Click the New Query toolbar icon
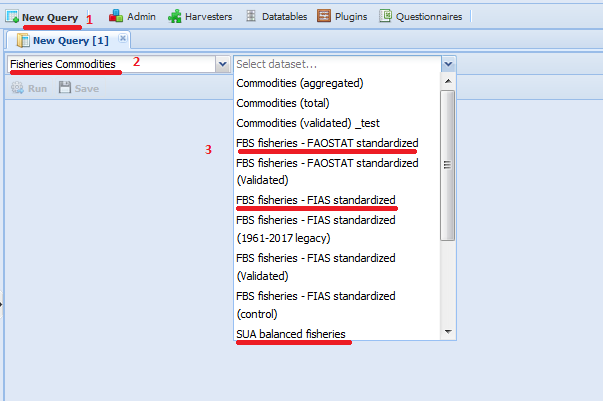This screenshot has height=401, width=603. click(12, 16)
